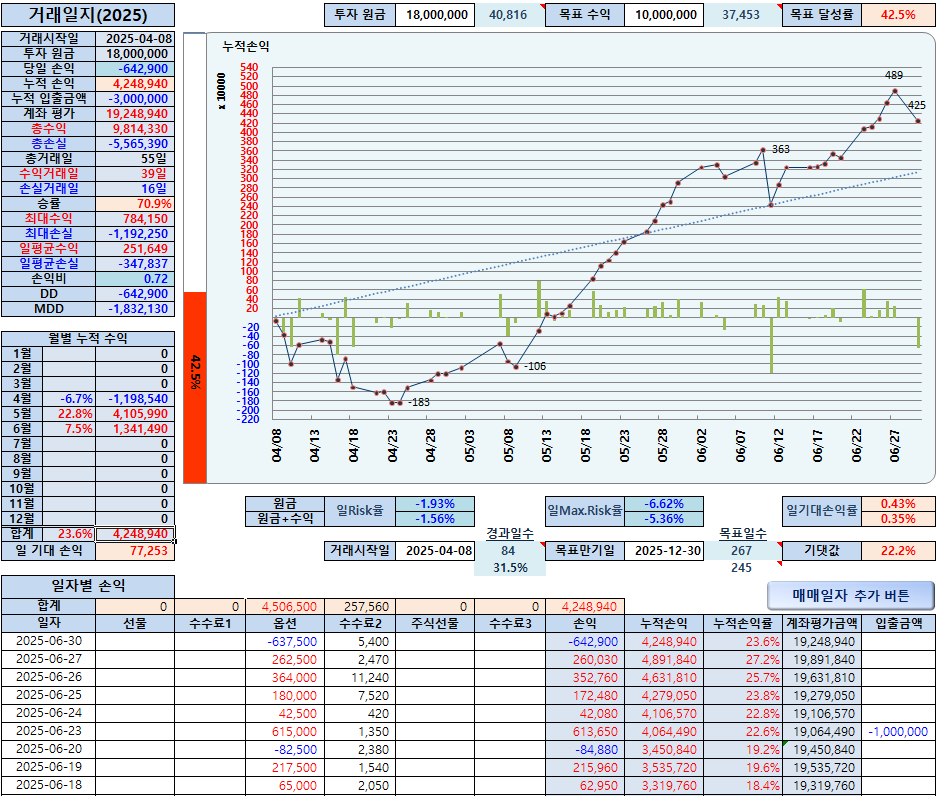
Task: Click the 최대수익 value 784,150
Action: click(x=135, y=219)
